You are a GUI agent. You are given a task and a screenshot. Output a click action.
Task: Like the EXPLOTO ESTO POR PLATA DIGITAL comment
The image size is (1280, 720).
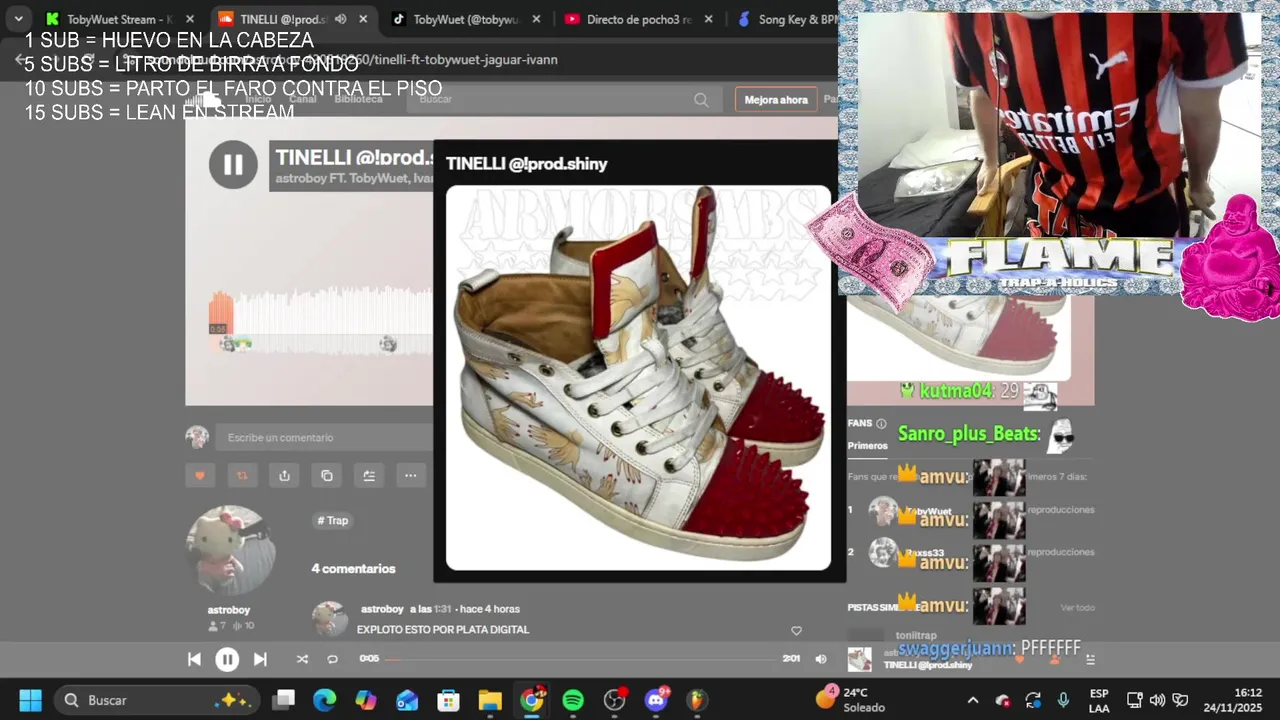[796, 630]
